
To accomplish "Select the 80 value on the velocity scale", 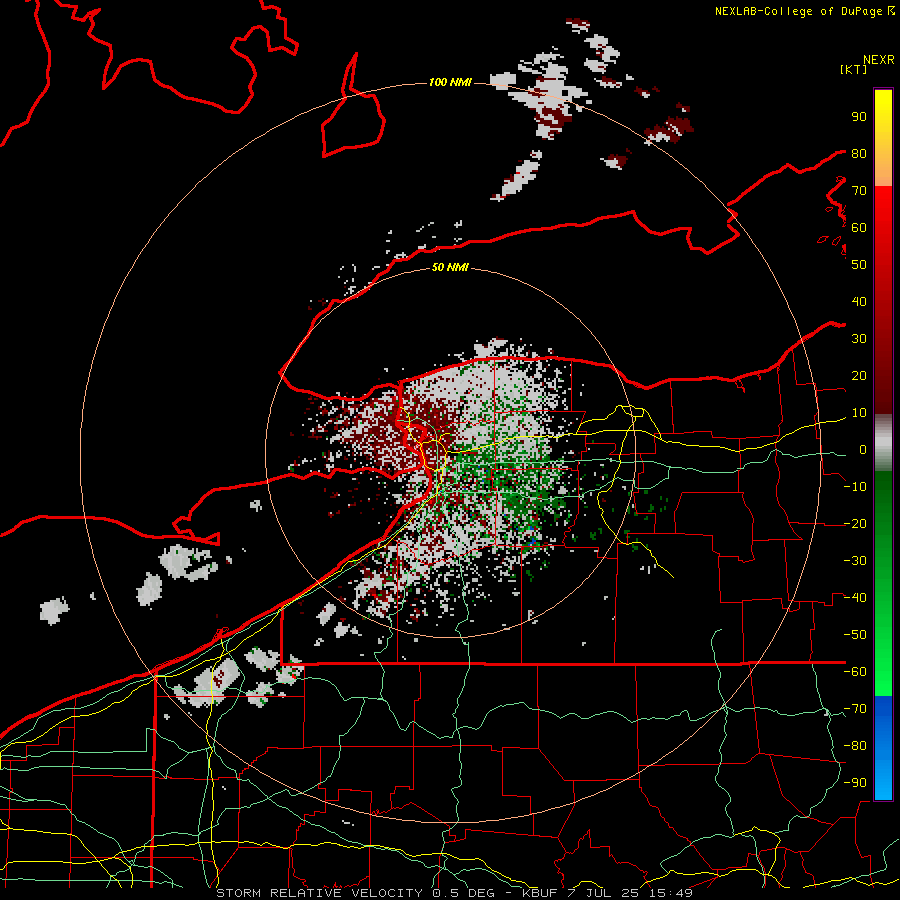I will click(859, 154).
